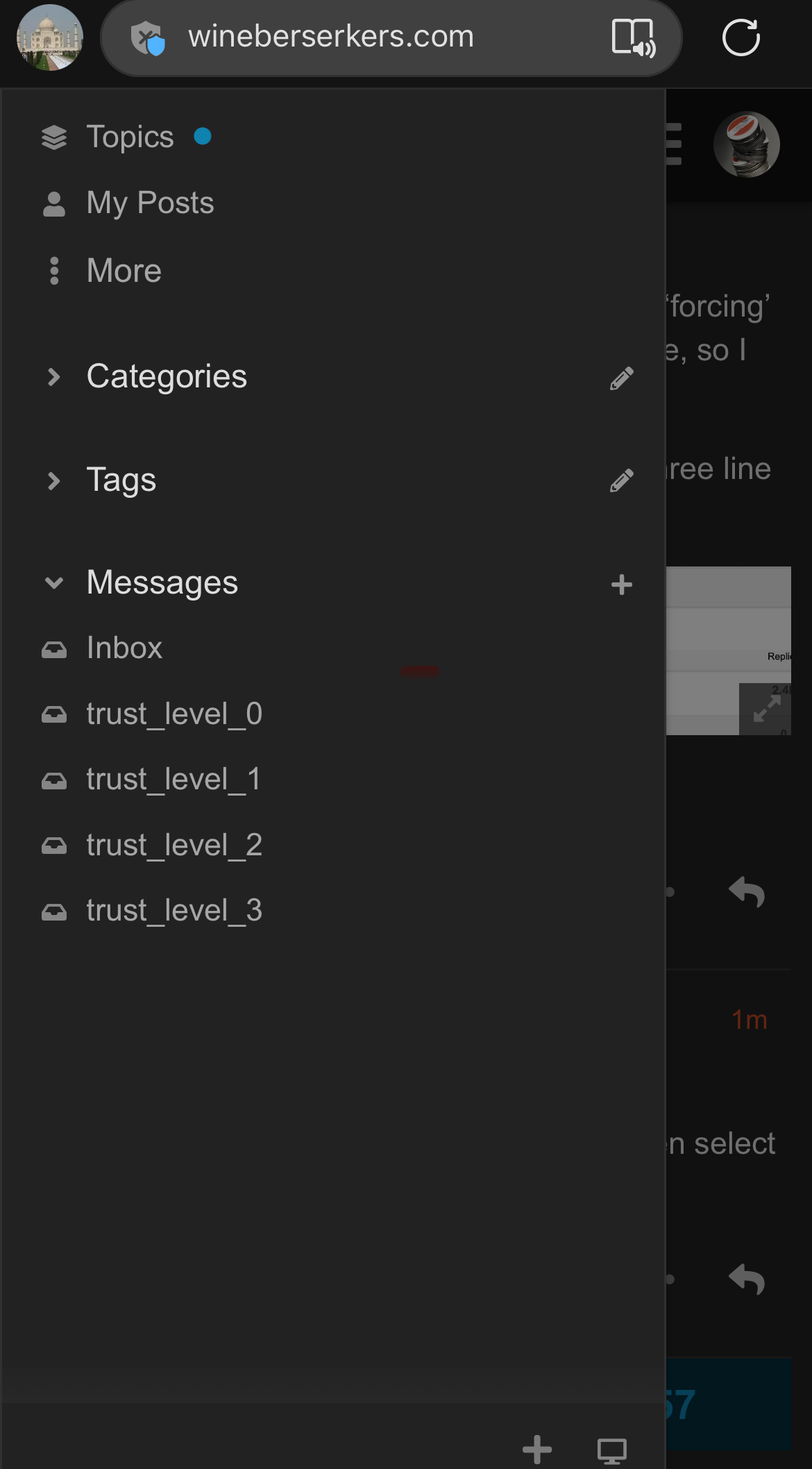Edit Tags with the pencil icon
The height and width of the screenshot is (1469, 812).
(621, 480)
